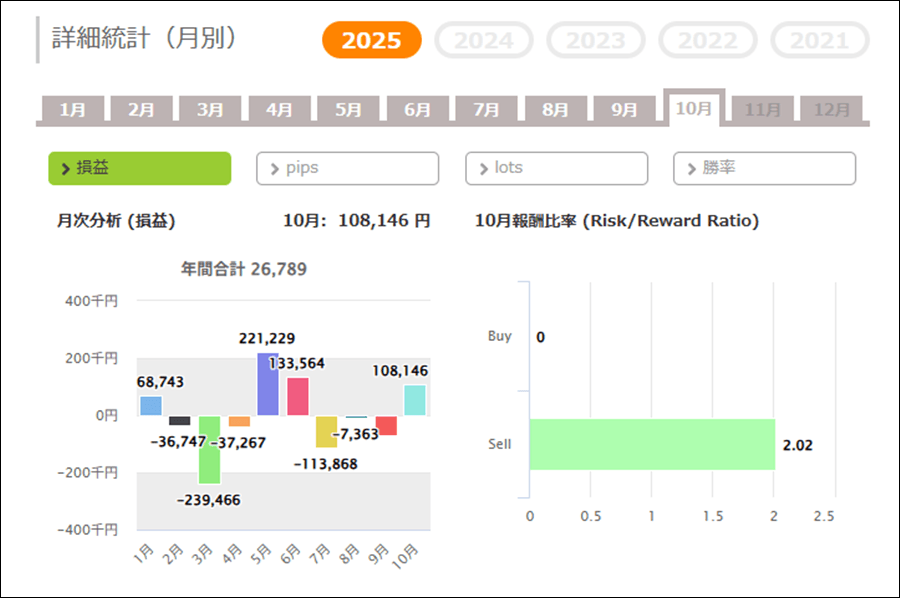Show the lots analysis view
The width and height of the screenshot is (900, 598).
[556, 168]
